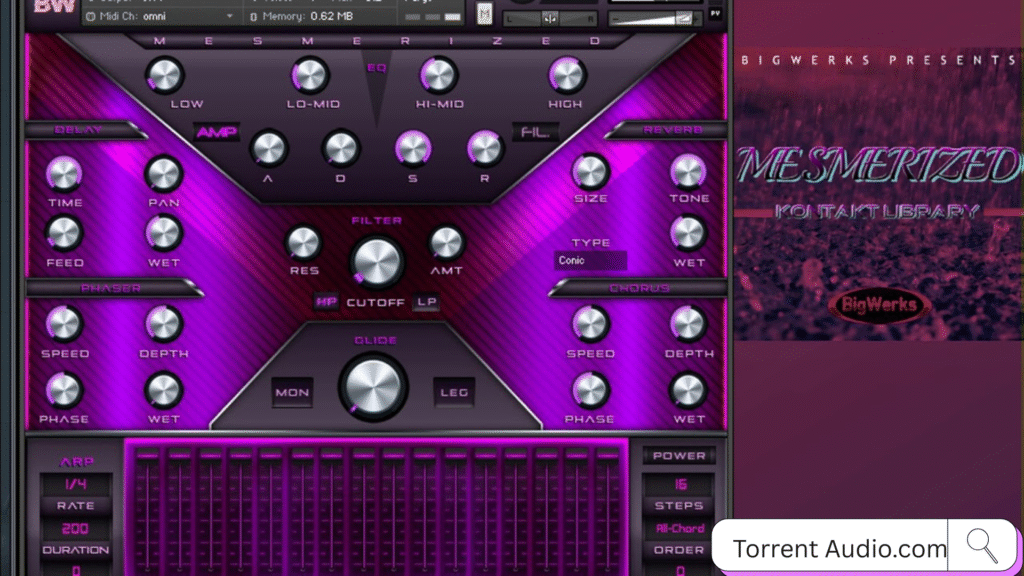
Task: Click the chorus DEPTH knob
Action: [688, 324]
